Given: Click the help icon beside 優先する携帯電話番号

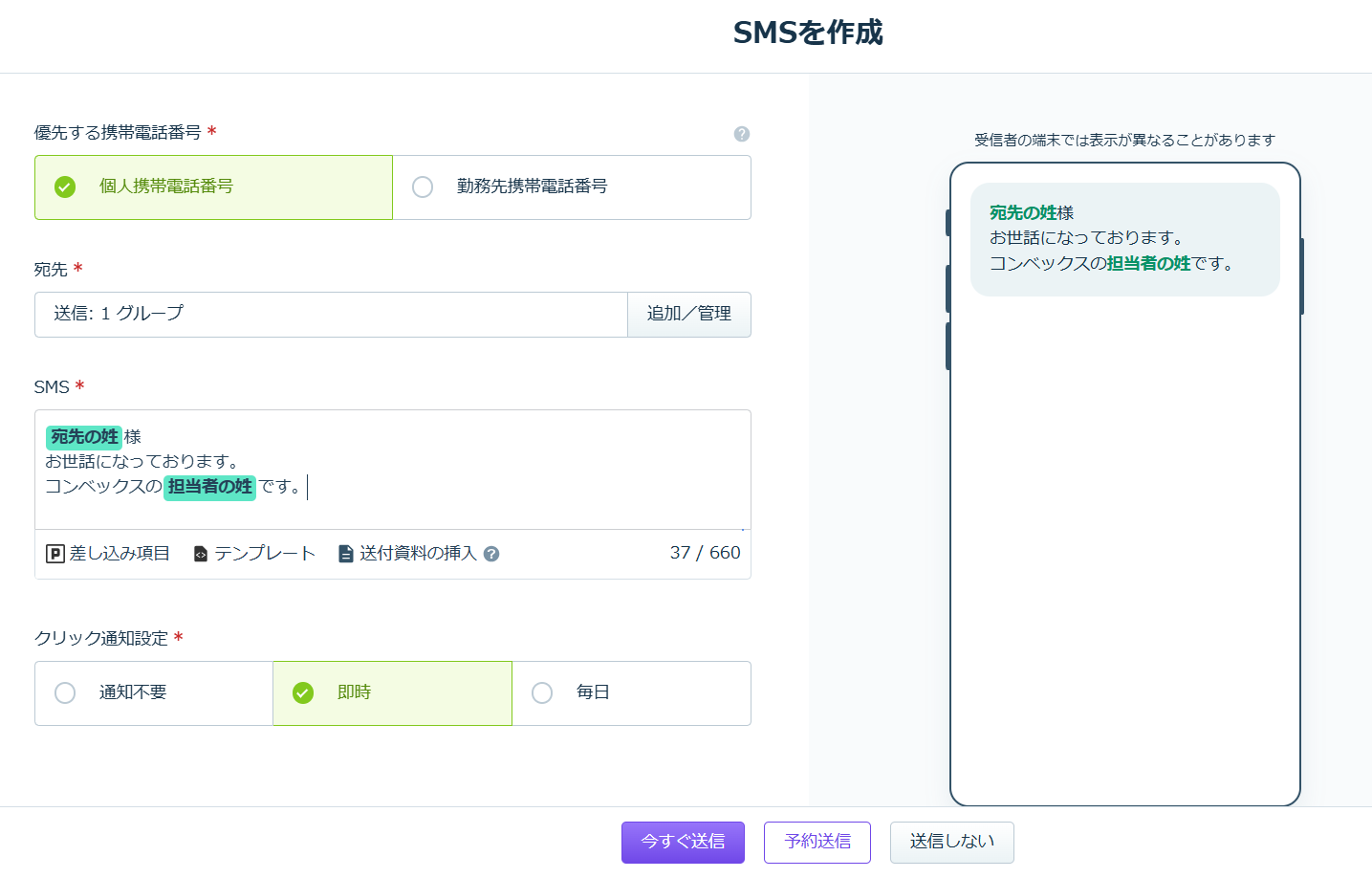Looking at the screenshot, I should (x=741, y=134).
